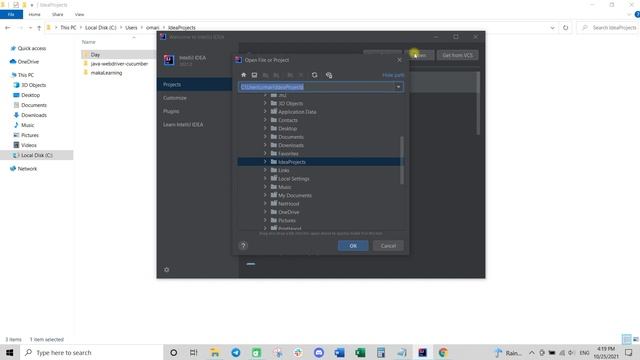Open File Explorer from the taskbar
The width and height of the screenshot is (640, 360).
click(x=215, y=353)
